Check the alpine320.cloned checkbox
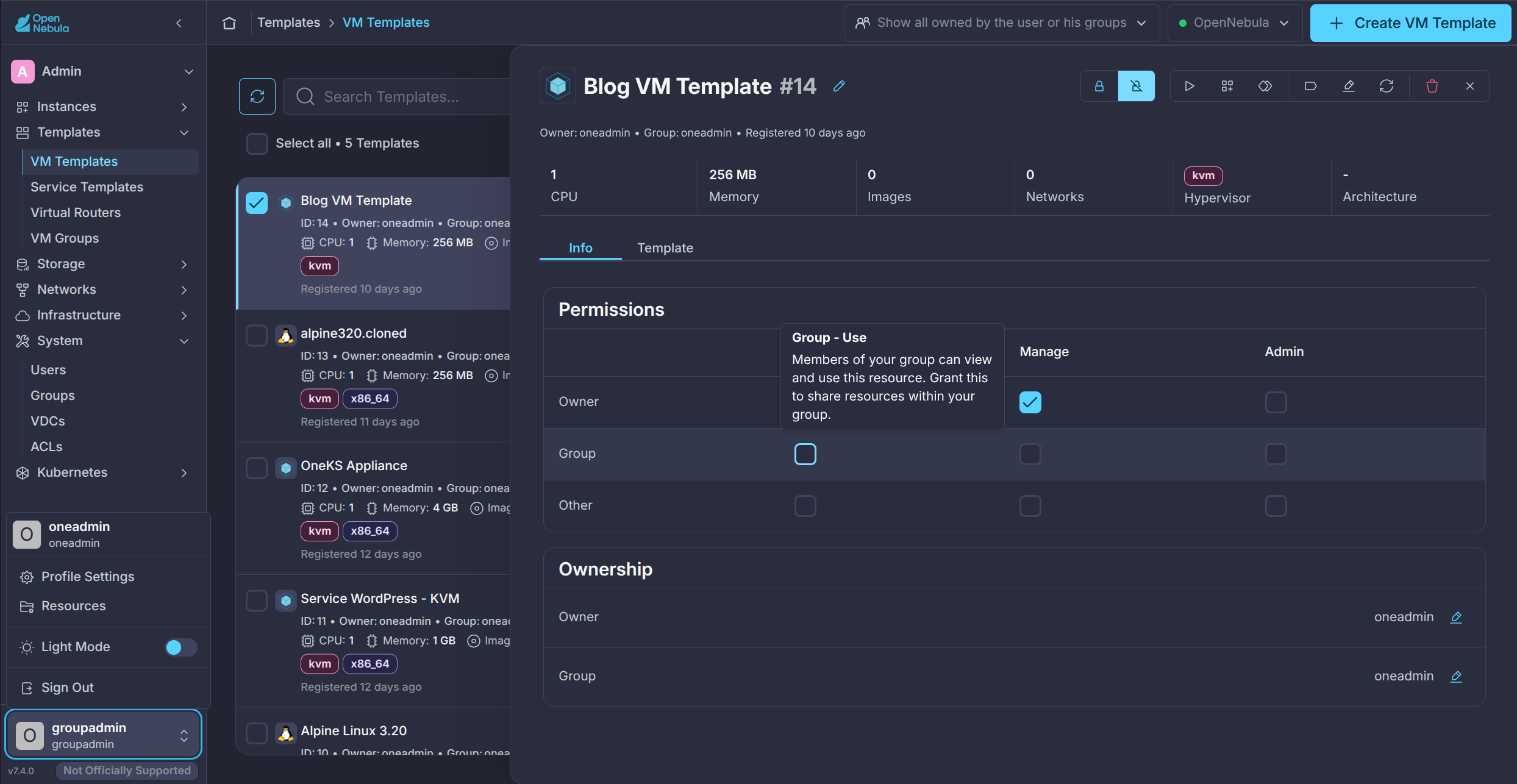The width and height of the screenshot is (1517, 784). pyautogui.click(x=257, y=335)
